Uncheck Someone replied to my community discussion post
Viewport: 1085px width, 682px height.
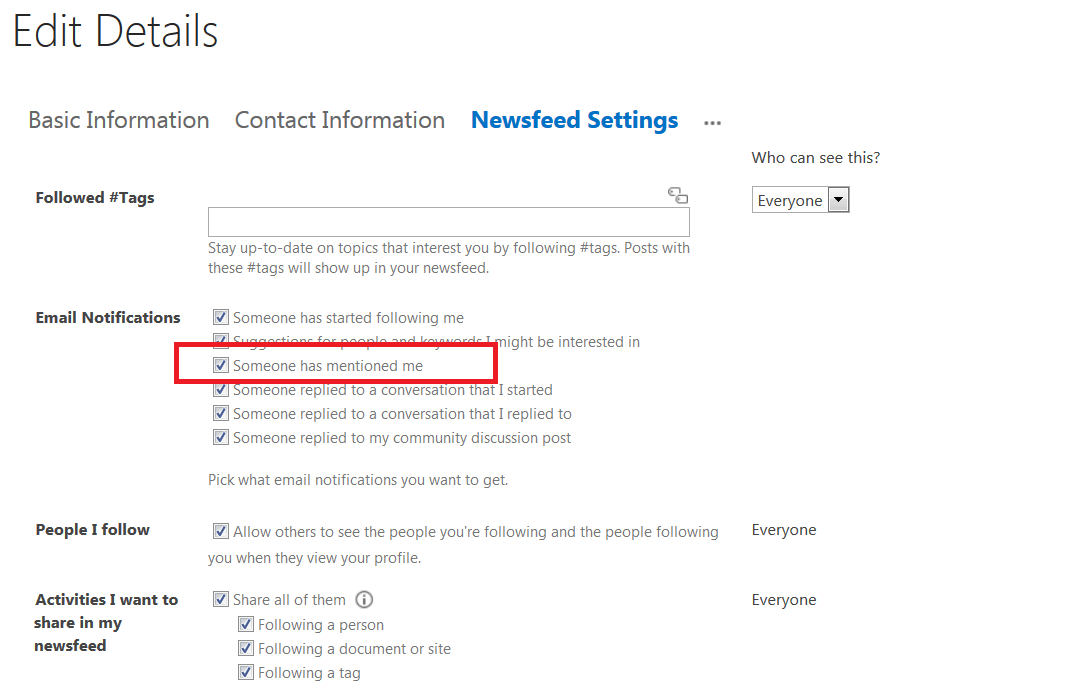pyautogui.click(x=220, y=437)
